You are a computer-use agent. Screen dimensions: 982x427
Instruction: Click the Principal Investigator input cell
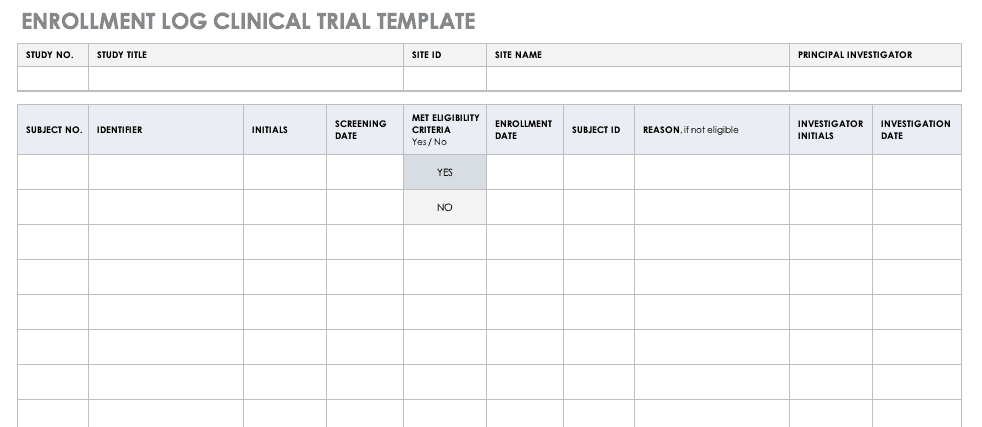[x=875, y=79]
